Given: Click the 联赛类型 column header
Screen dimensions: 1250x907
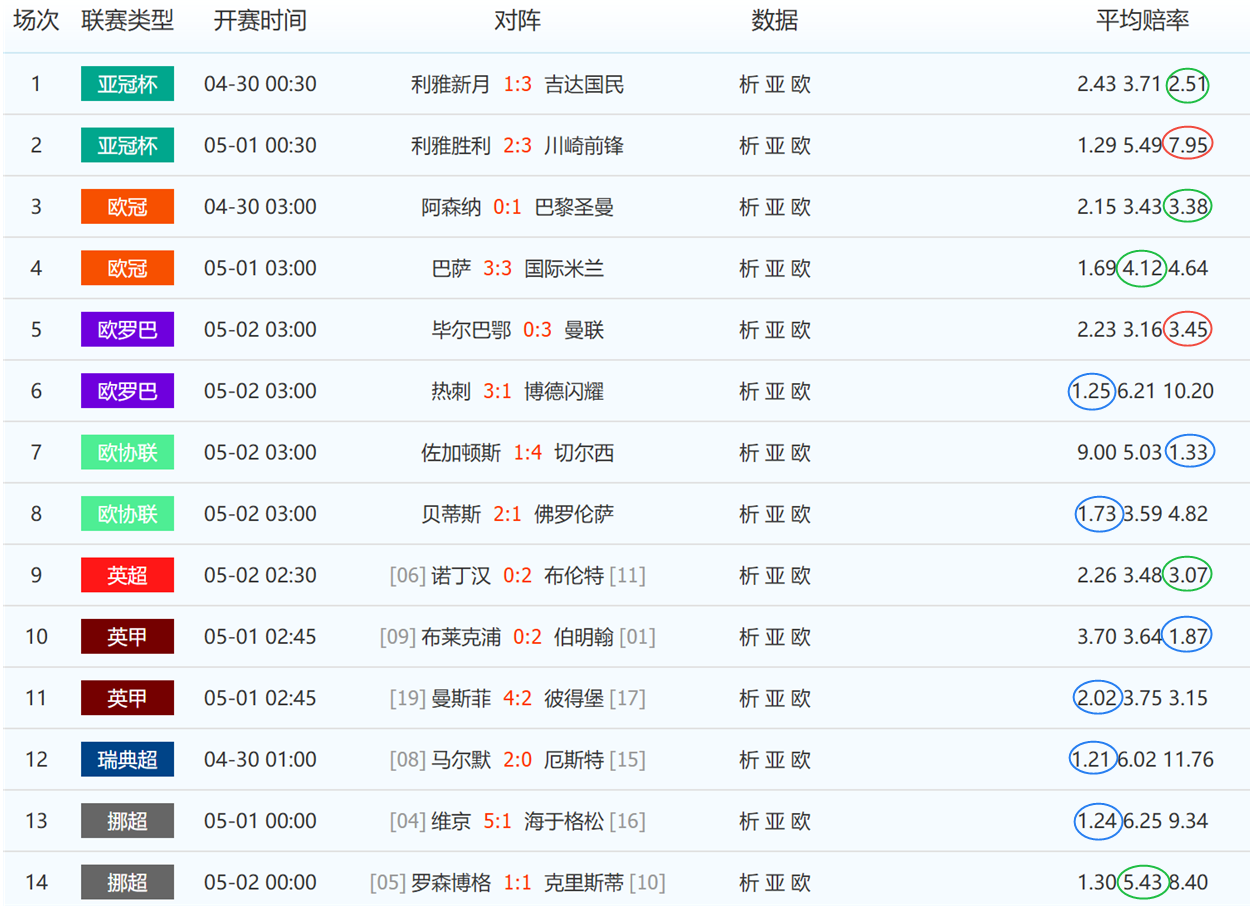Looking at the screenshot, I should click(127, 21).
